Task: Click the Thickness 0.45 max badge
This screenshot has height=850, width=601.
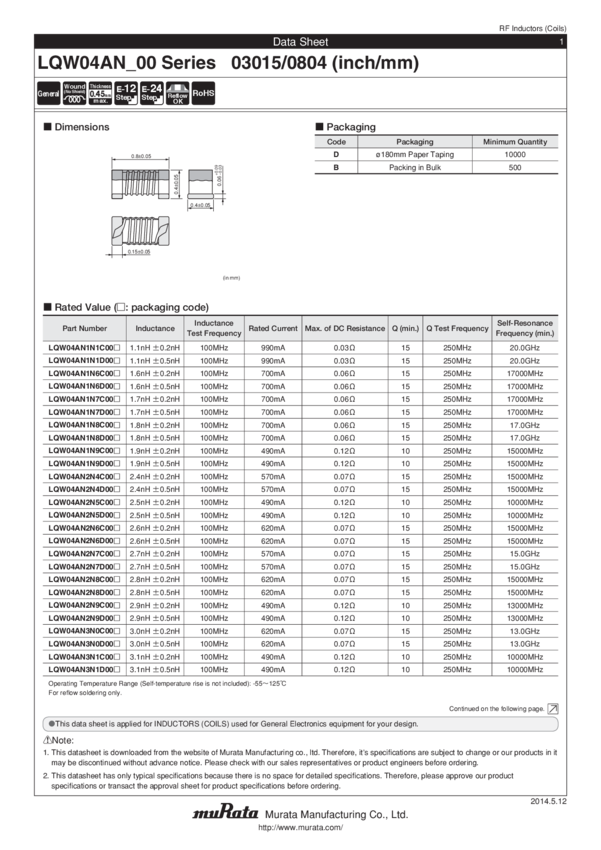Action: [x=100, y=93]
